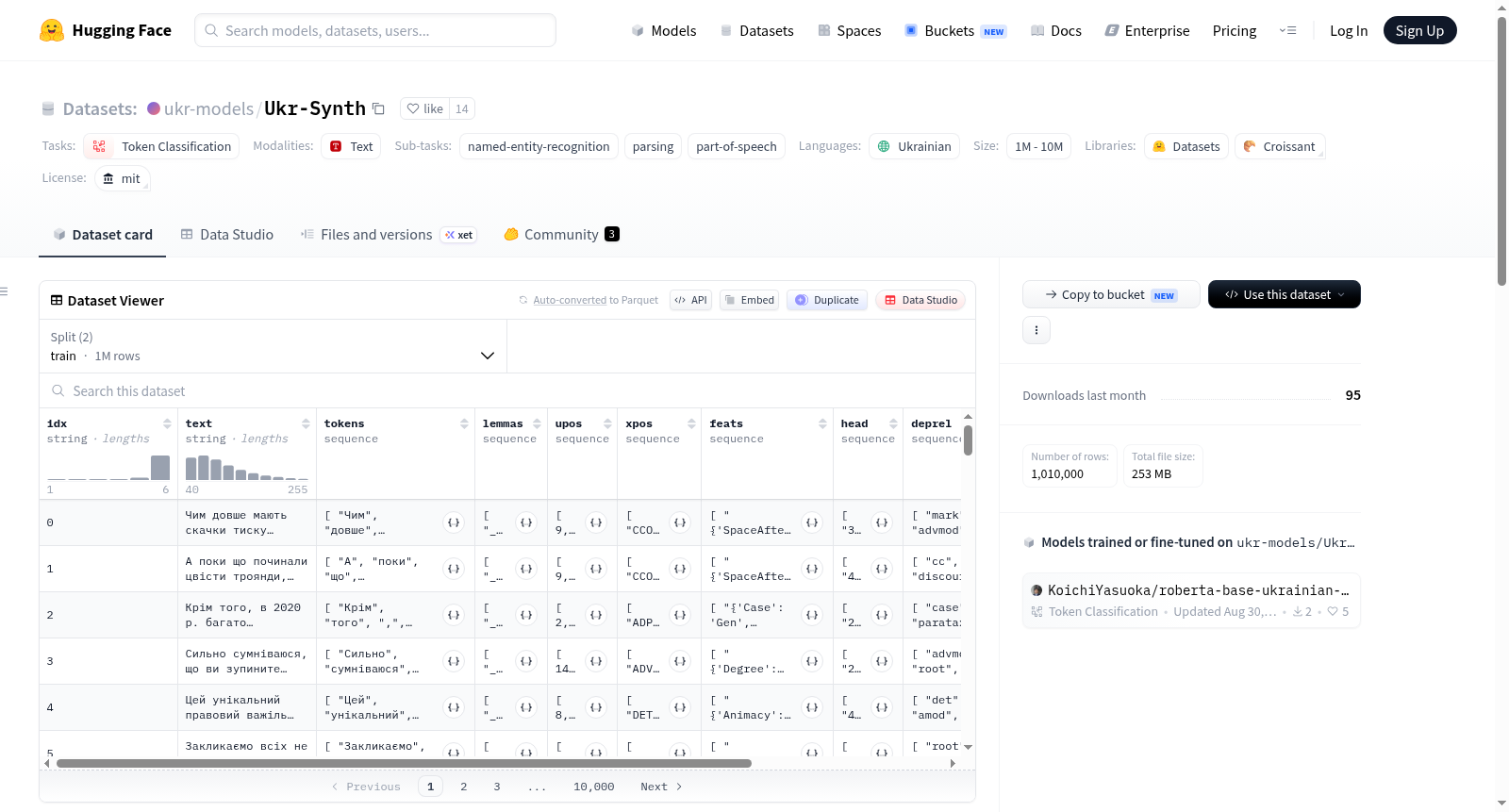Sort by the text column arrows

tap(306, 423)
